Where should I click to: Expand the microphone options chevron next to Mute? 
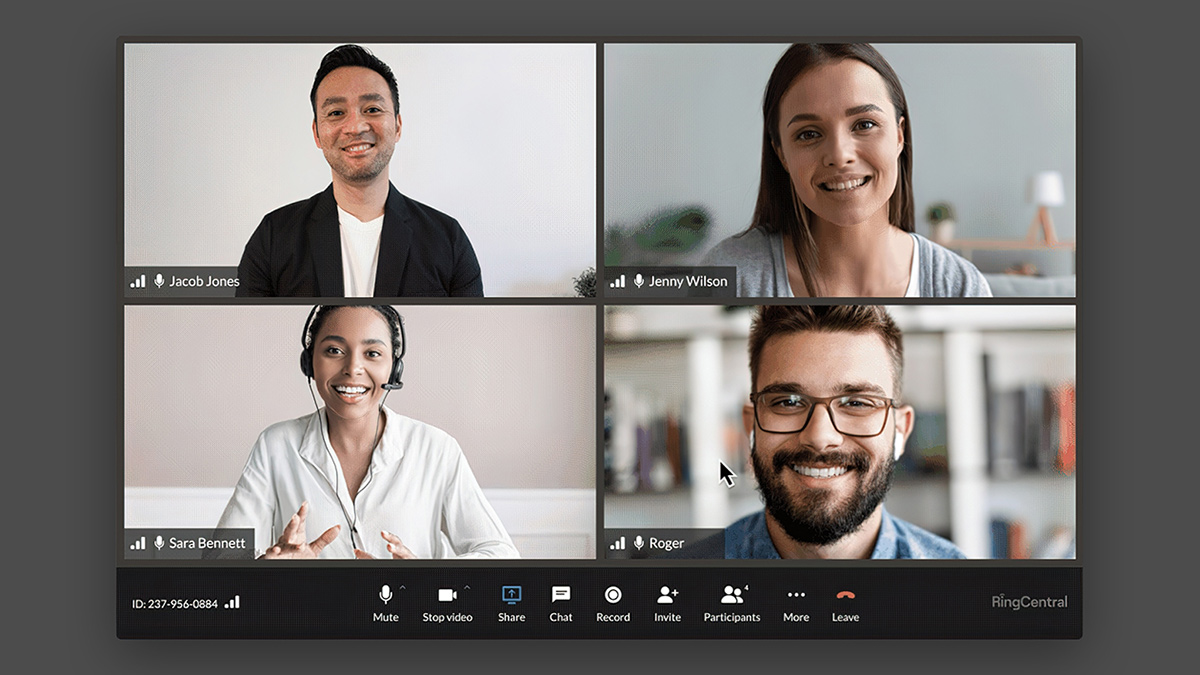pos(403,585)
